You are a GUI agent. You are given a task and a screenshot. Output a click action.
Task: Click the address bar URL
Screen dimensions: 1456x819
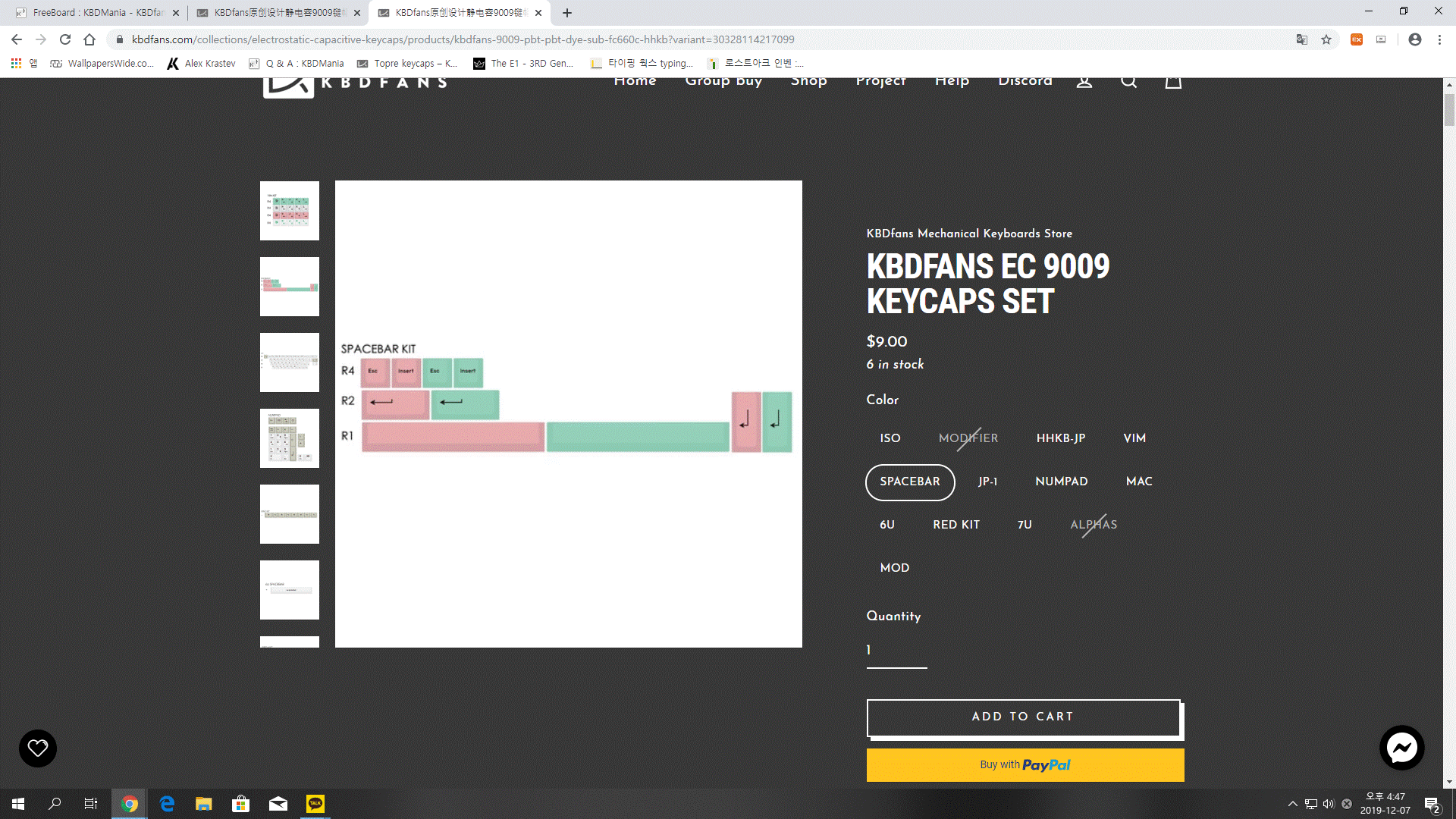(463, 39)
